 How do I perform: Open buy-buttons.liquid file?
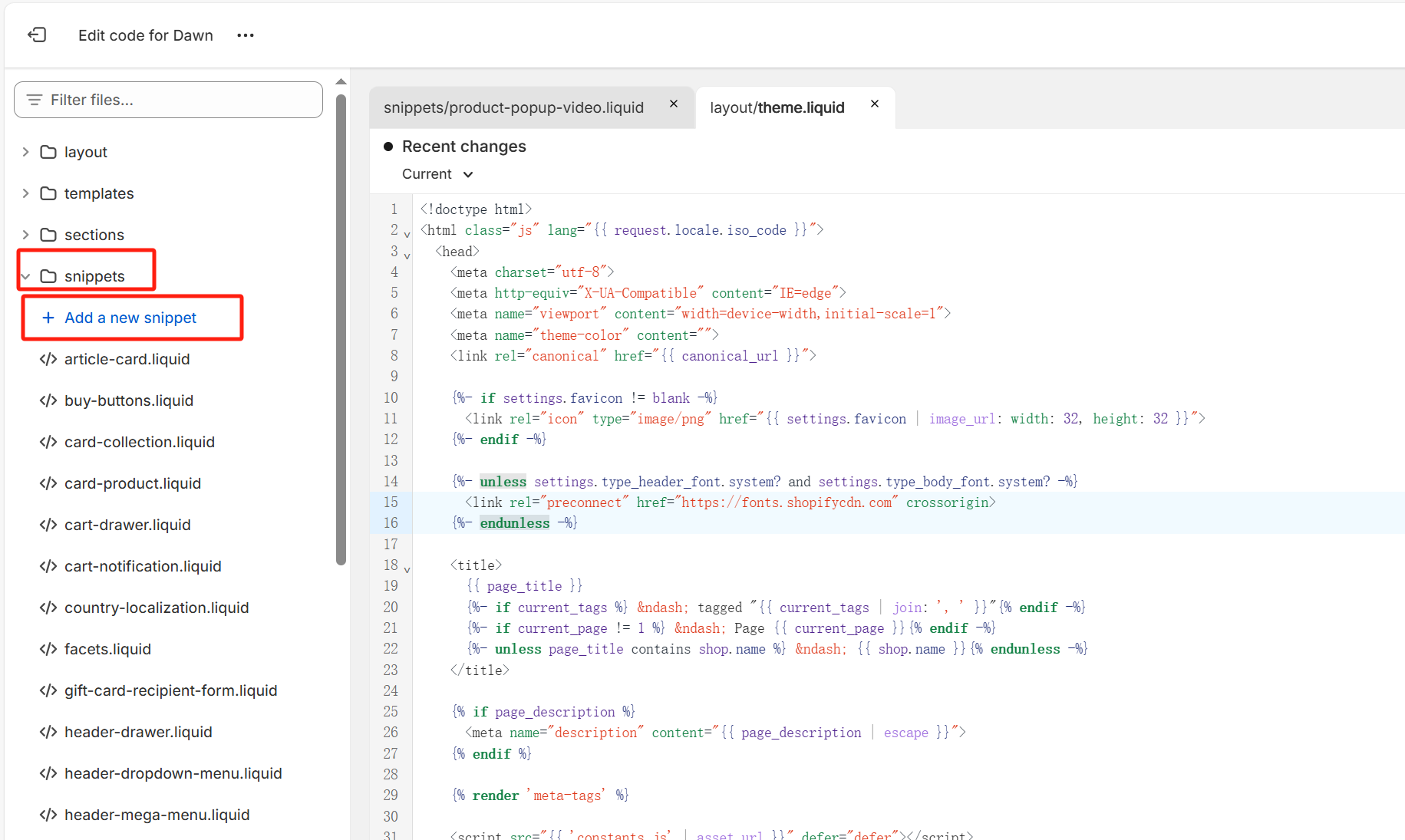coord(129,400)
